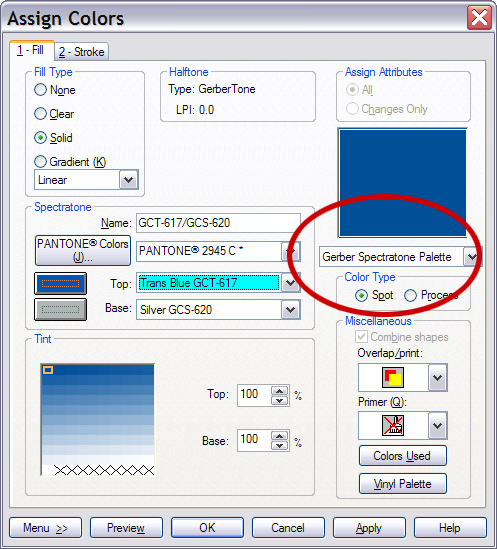
Task: Click the Overlap/print overprint icon
Action: pos(393,377)
